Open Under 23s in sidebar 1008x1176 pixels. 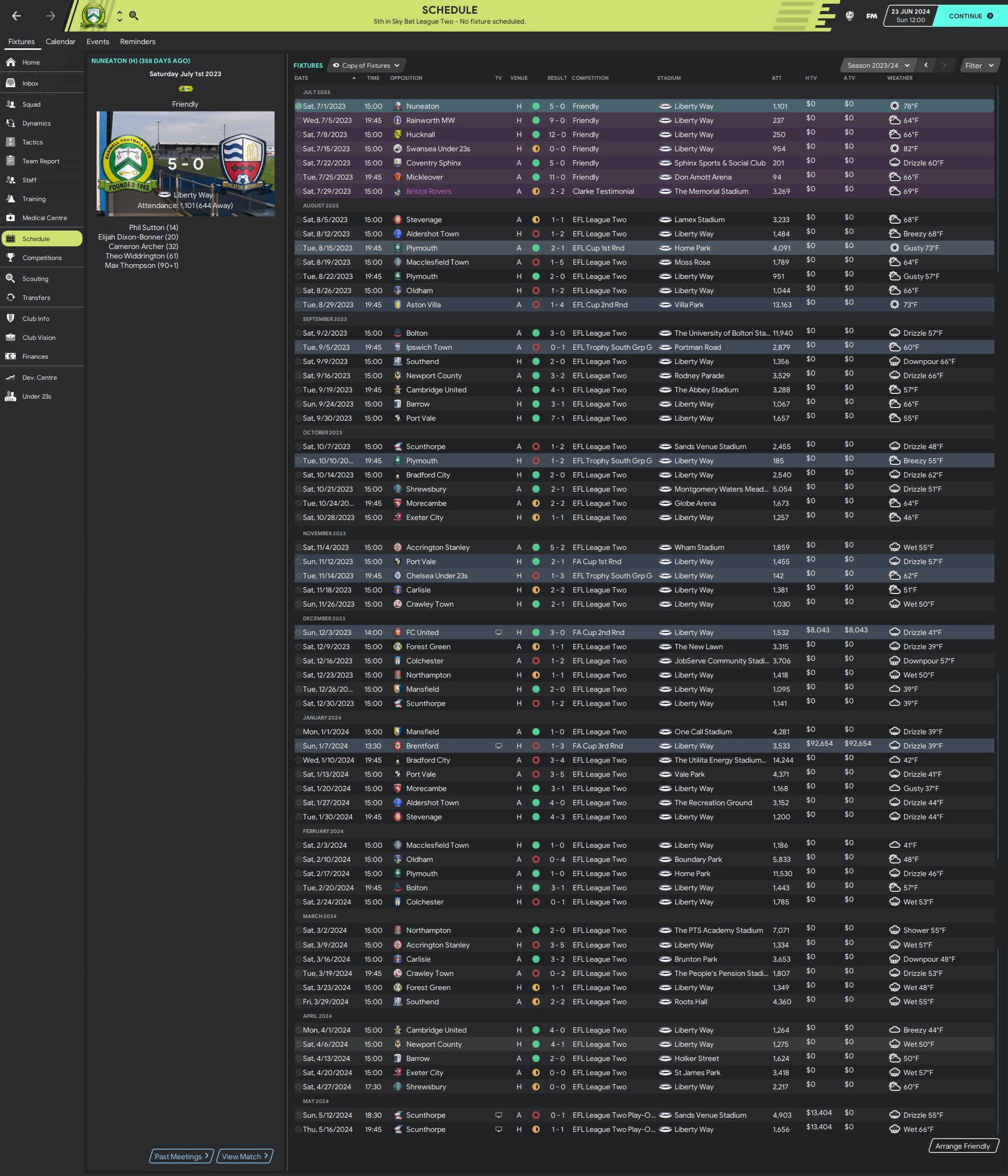pyautogui.click(x=42, y=396)
